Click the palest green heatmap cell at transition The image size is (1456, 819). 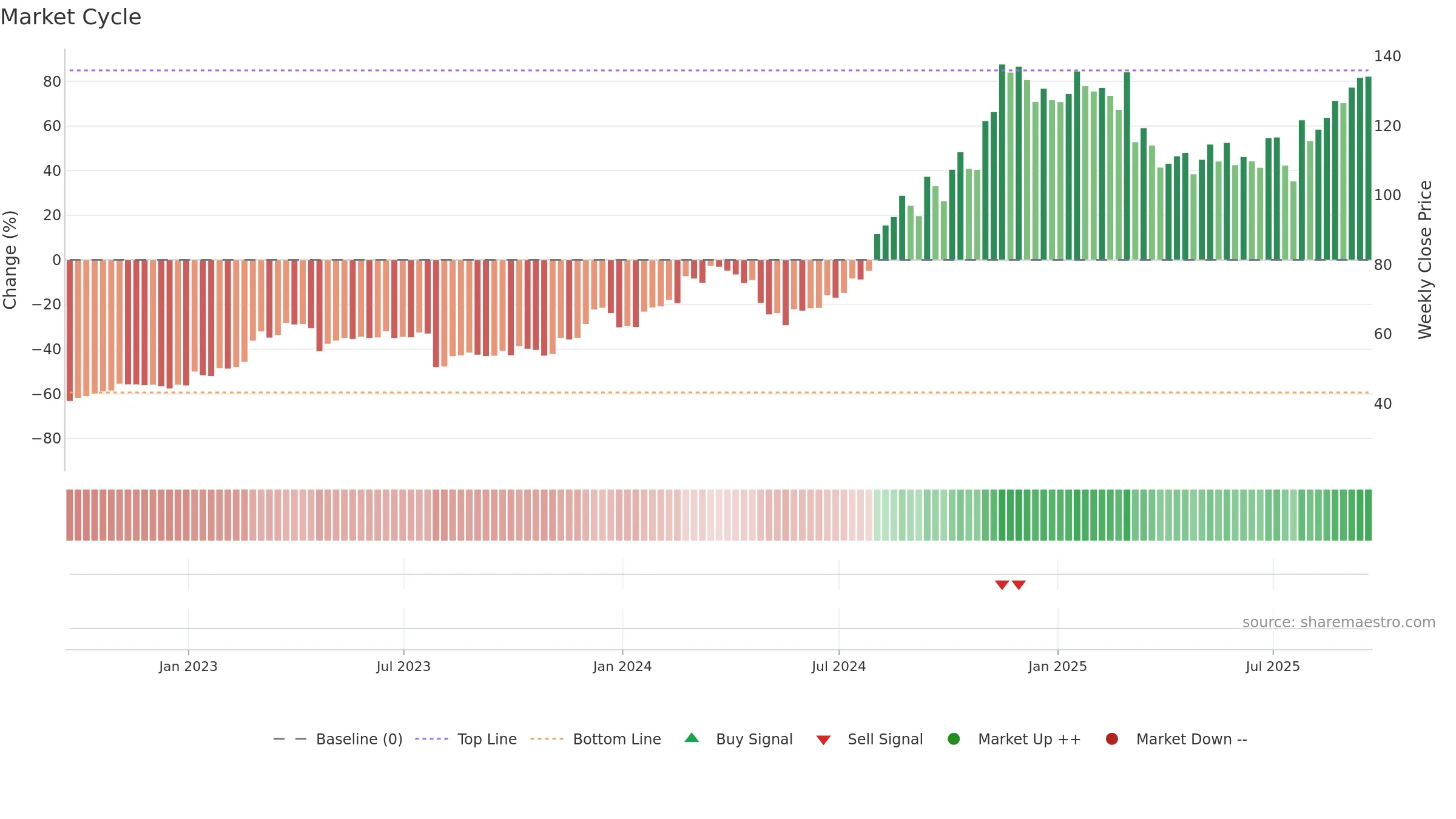(877, 515)
